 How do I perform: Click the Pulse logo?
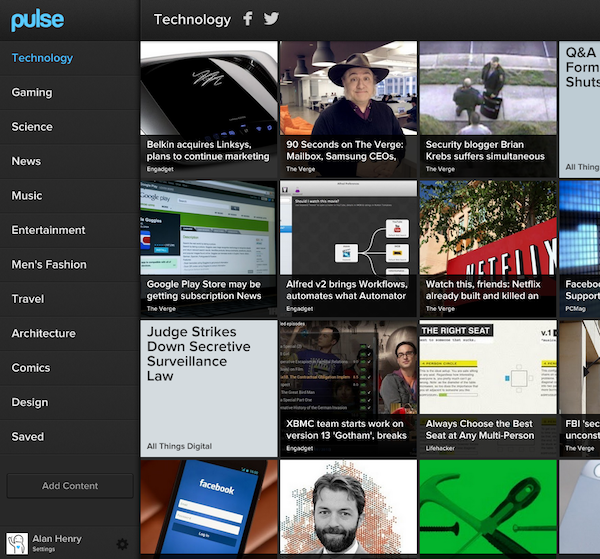pyautogui.click(x=37, y=20)
